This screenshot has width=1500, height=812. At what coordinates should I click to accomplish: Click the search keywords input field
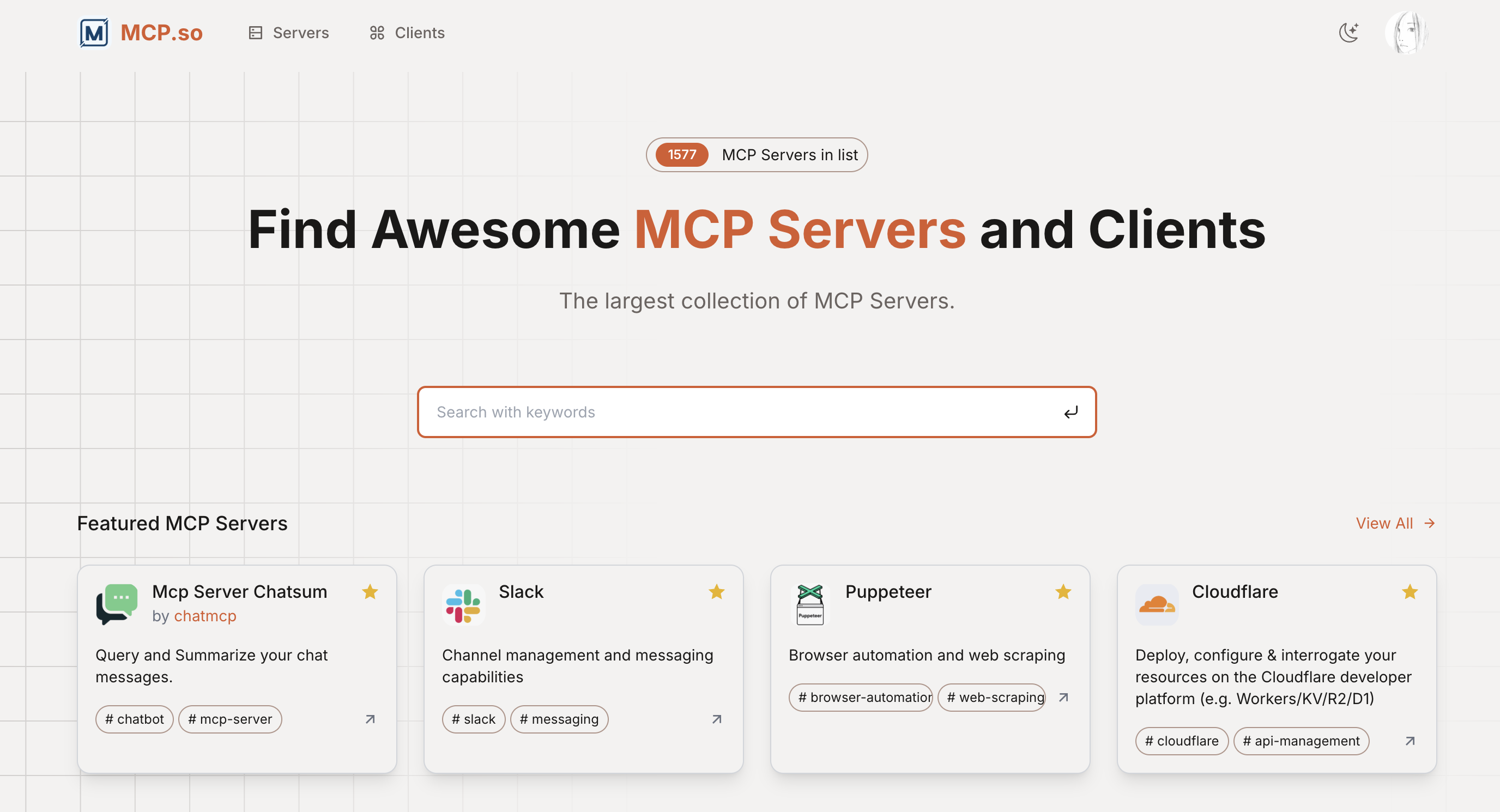740,412
